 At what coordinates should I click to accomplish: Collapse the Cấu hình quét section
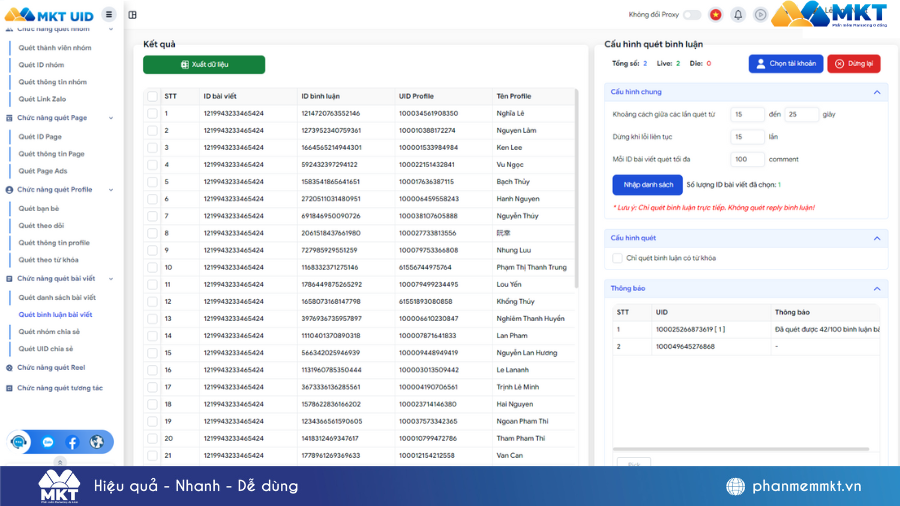point(876,238)
